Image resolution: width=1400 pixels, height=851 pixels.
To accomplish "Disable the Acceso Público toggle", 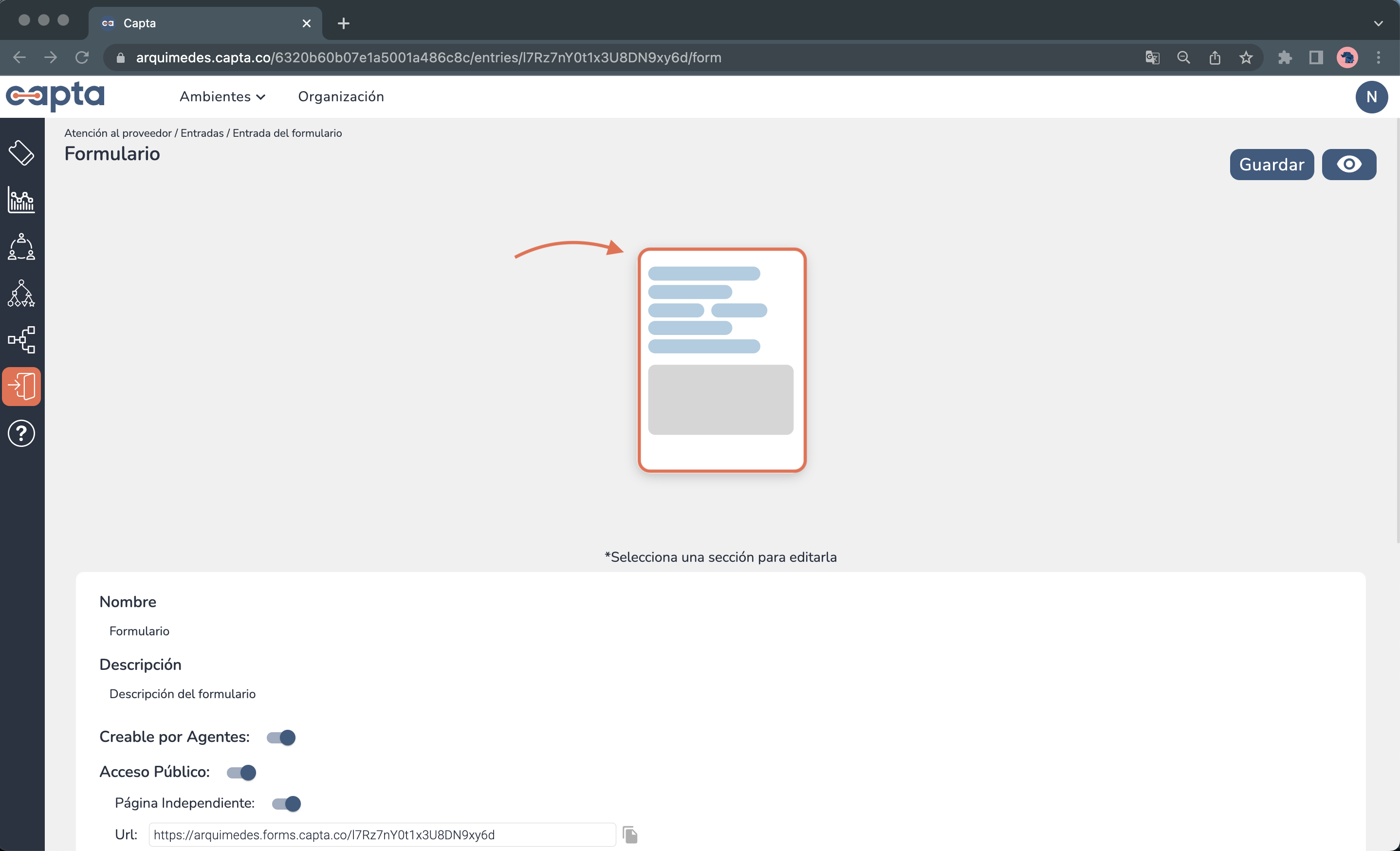I will pyautogui.click(x=241, y=772).
